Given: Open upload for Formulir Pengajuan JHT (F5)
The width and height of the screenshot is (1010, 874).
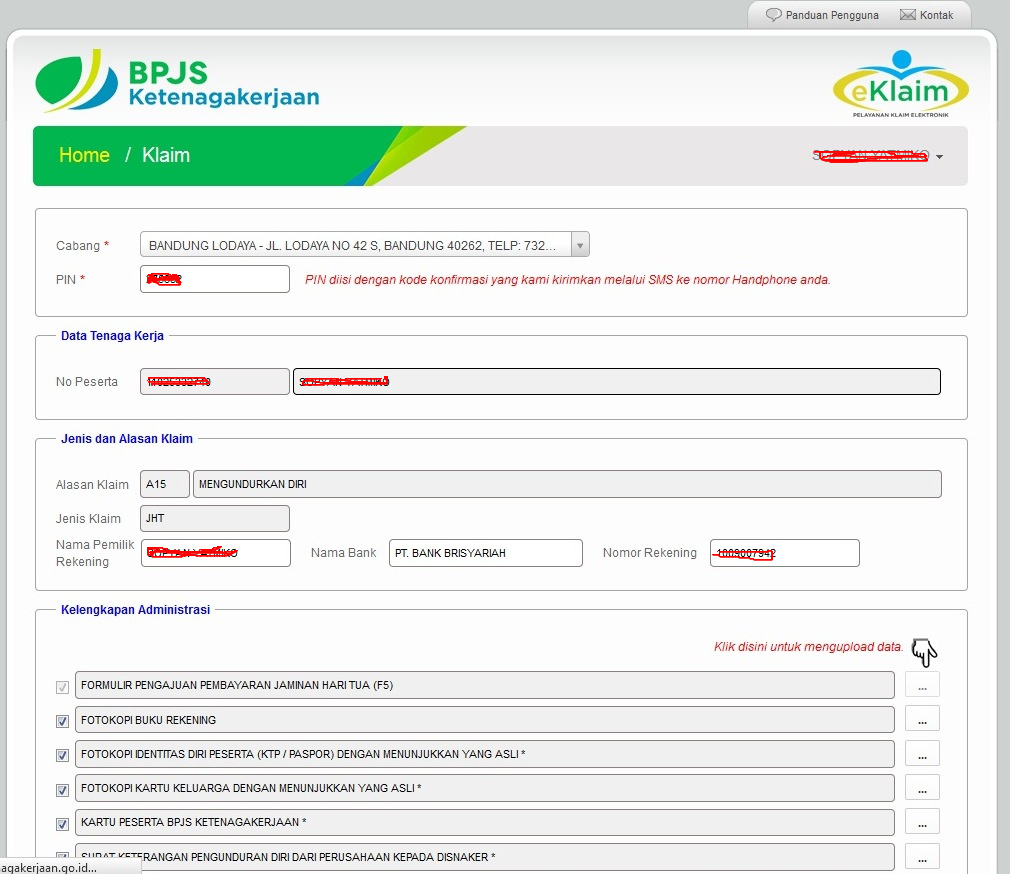Looking at the screenshot, I should 922,685.
